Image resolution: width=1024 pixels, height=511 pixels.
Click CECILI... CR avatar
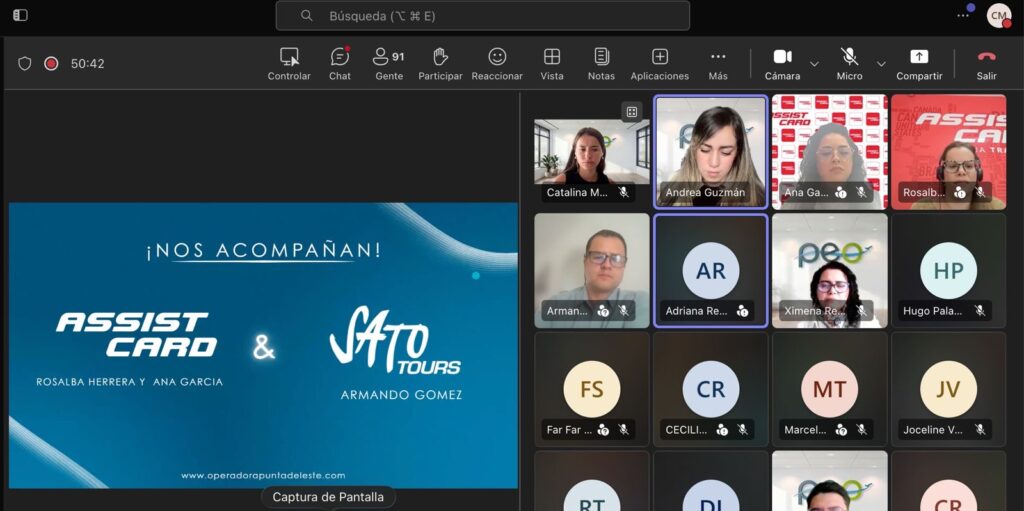(x=711, y=389)
